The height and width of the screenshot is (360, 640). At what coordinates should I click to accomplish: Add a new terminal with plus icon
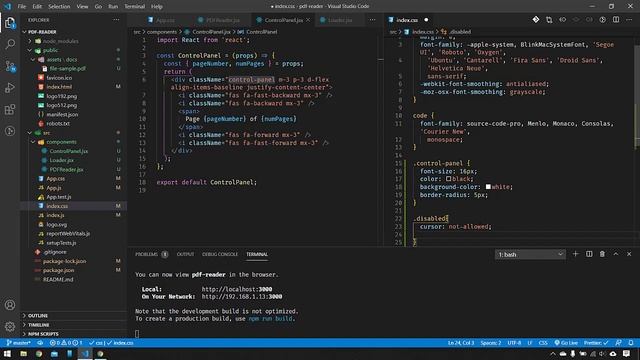point(576,254)
